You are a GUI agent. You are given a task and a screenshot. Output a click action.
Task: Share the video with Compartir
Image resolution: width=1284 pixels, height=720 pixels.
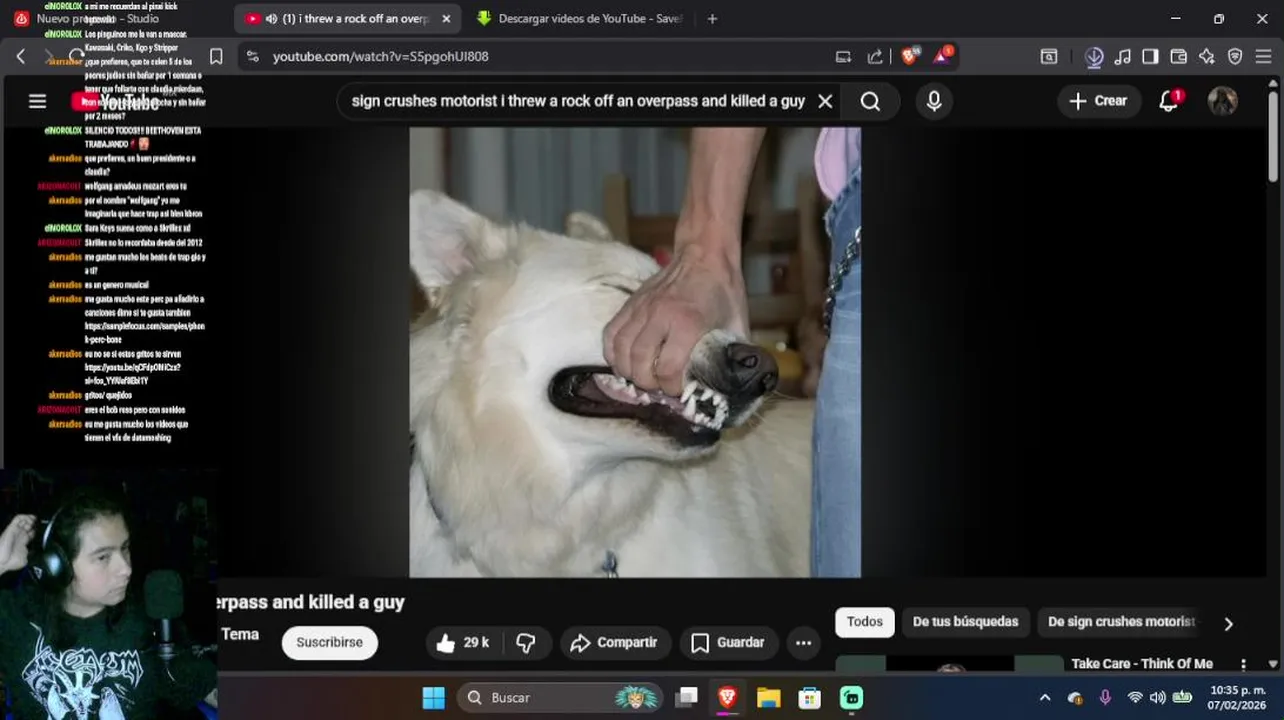(614, 643)
